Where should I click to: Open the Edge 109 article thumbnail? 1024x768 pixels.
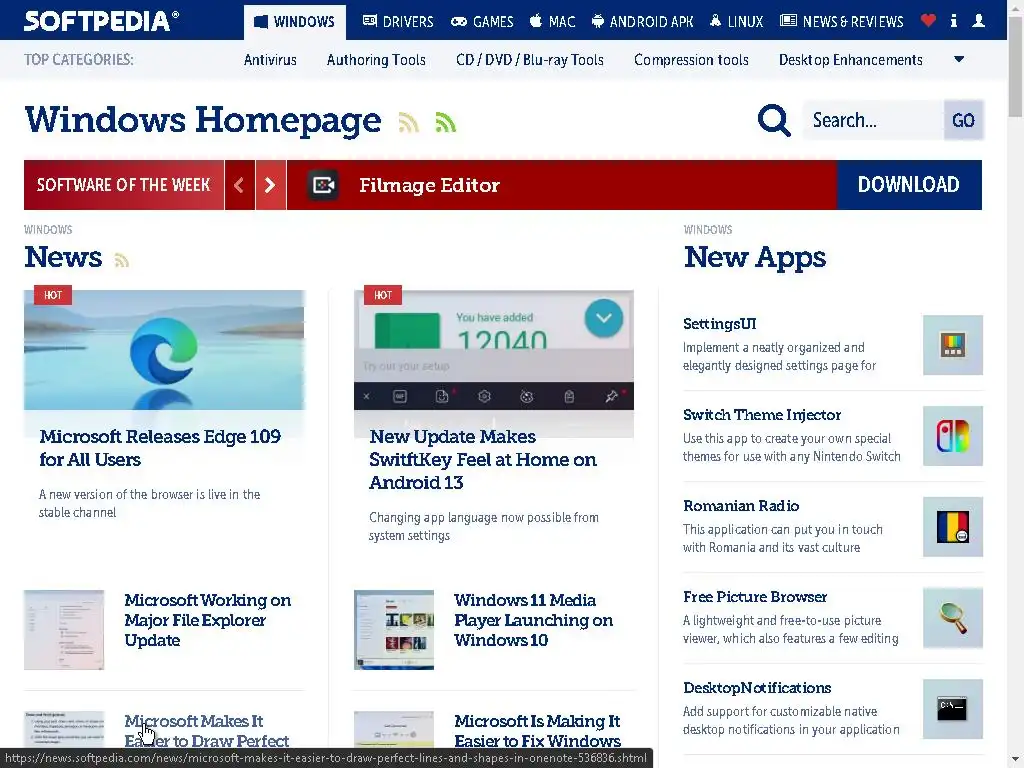click(164, 350)
